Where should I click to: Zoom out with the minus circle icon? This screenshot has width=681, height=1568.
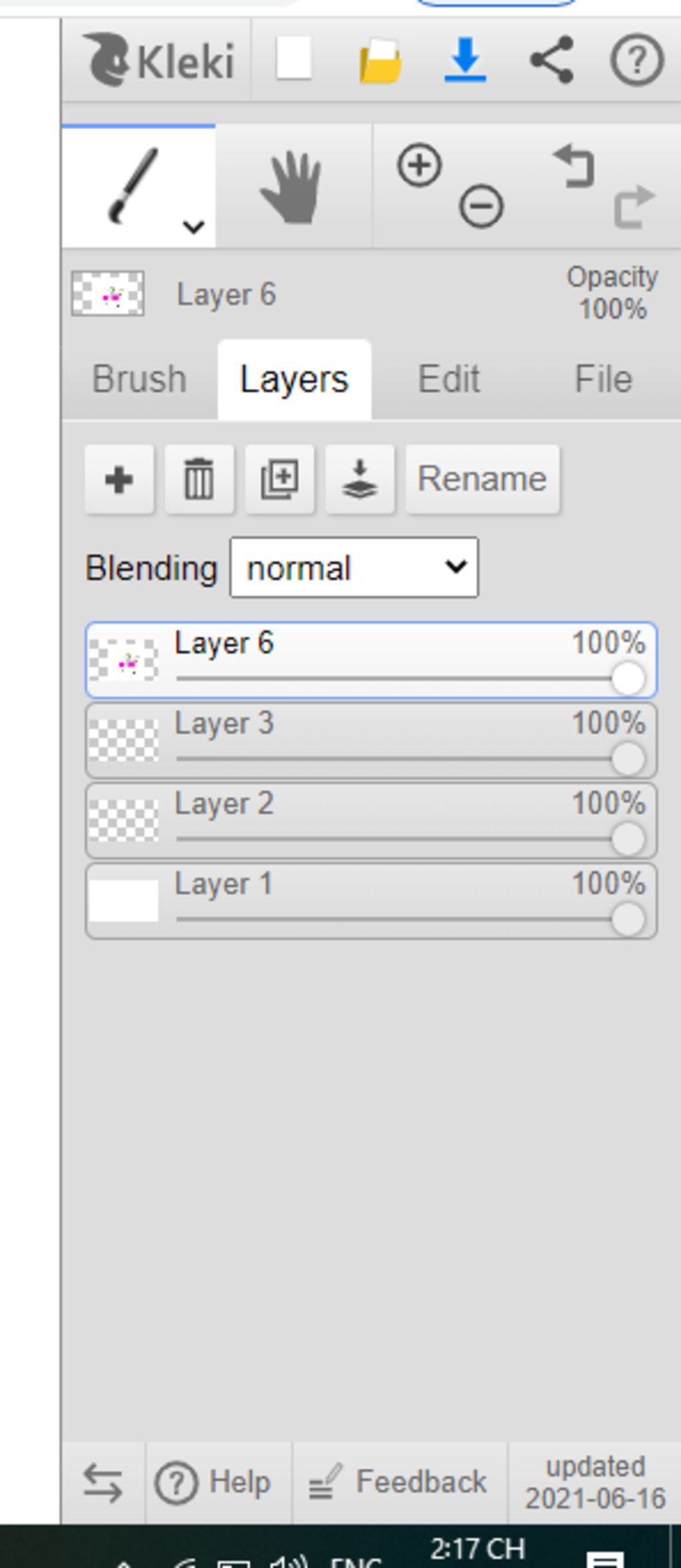(481, 206)
